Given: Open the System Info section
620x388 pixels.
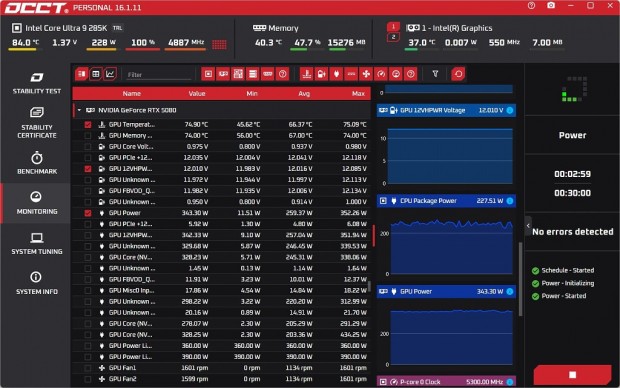Looking at the screenshot, I should point(36,283).
